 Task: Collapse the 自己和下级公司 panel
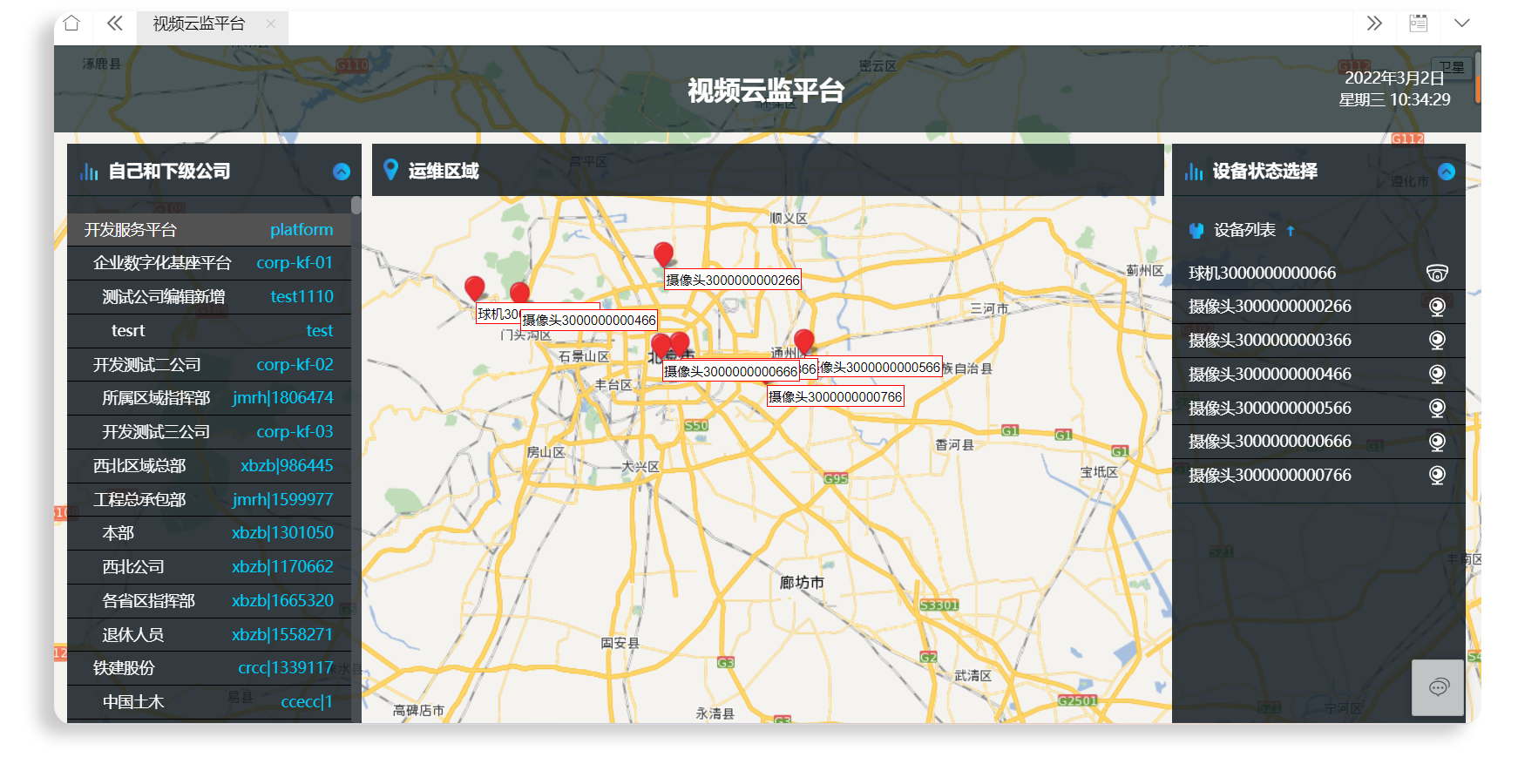[x=342, y=172]
